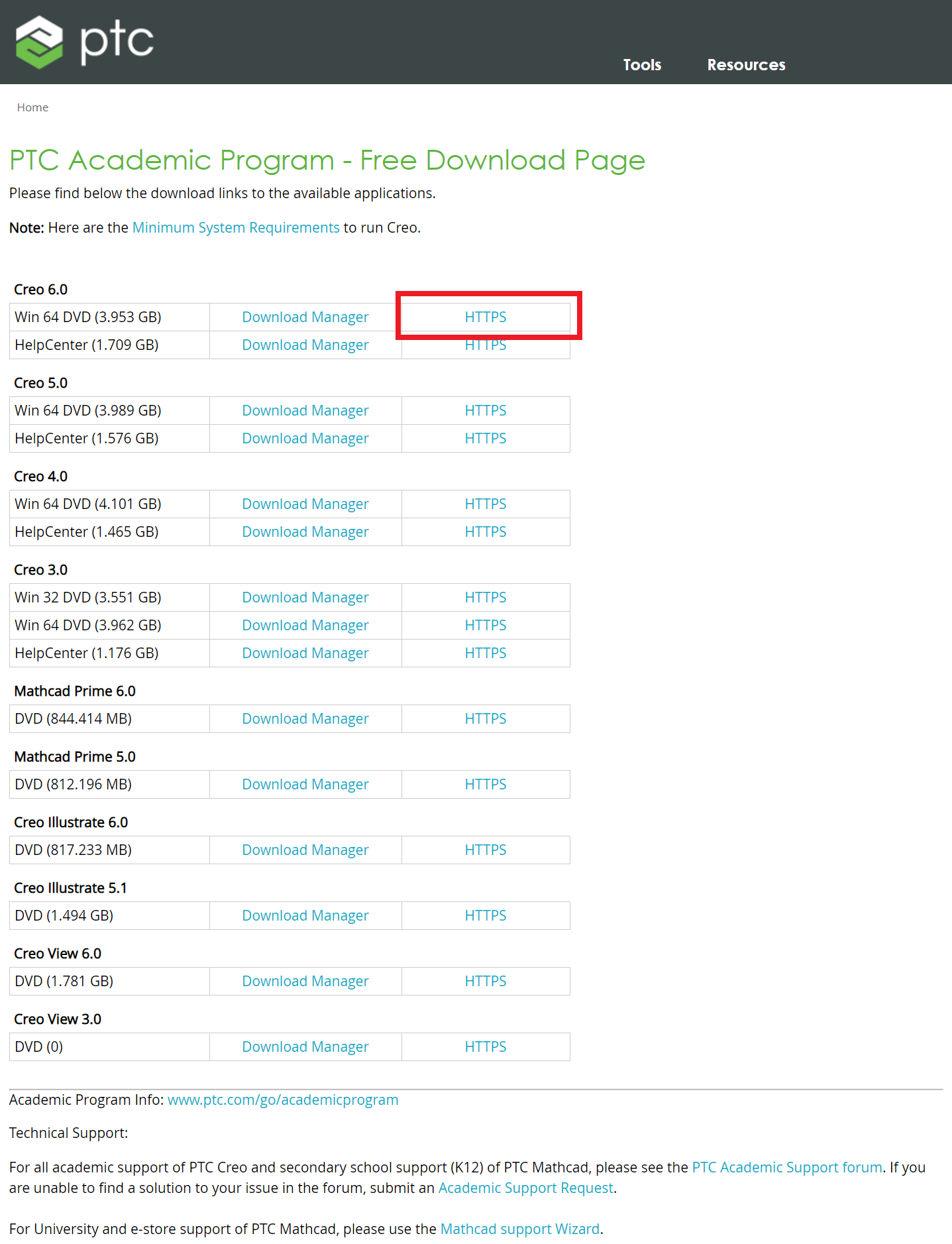Click Download Manager for Creo 3.0 Win 32 DVD

click(x=305, y=597)
